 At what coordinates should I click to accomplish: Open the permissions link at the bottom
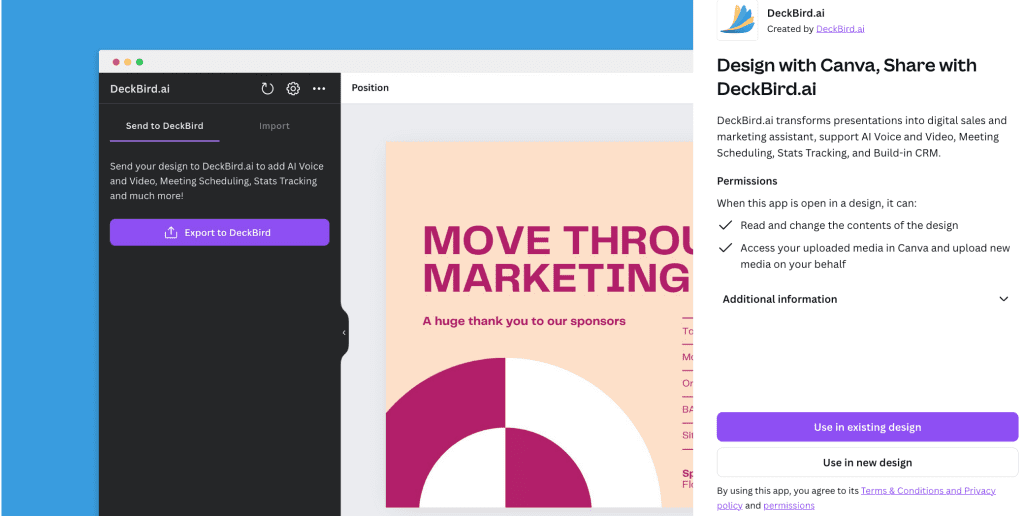[789, 506]
